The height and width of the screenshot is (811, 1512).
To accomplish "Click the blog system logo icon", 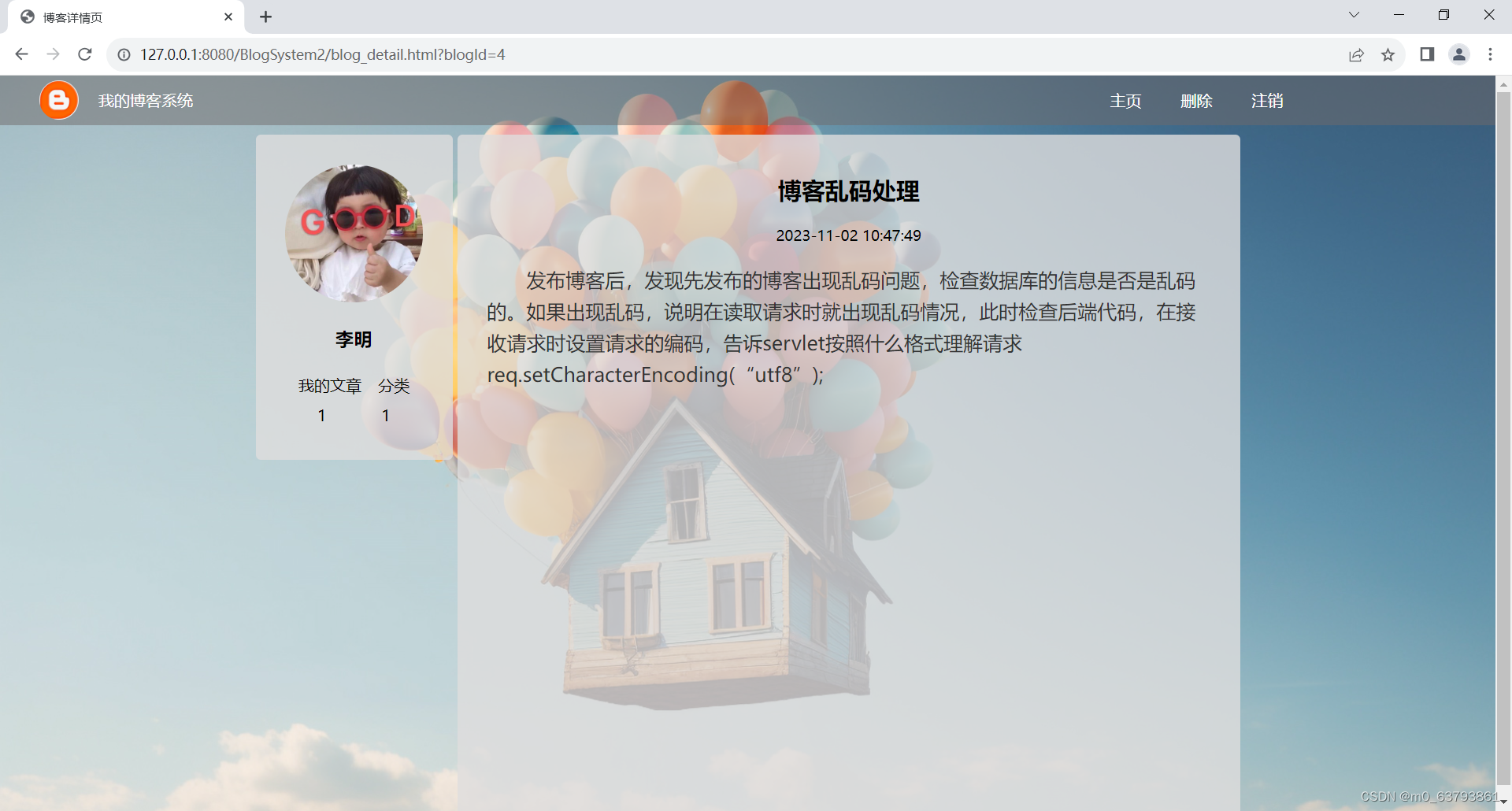I will coord(58,100).
